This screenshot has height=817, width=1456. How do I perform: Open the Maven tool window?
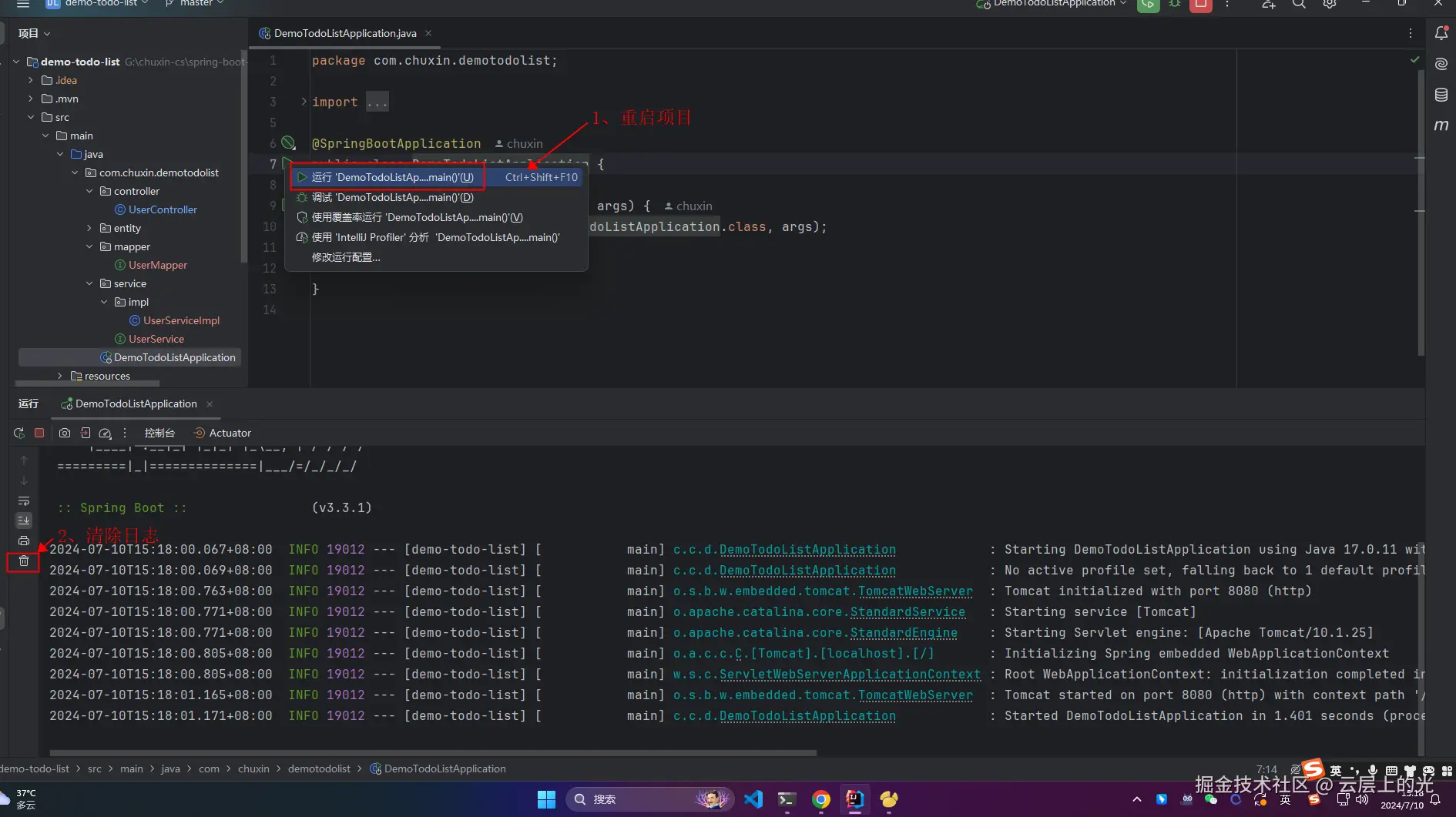1441,126
